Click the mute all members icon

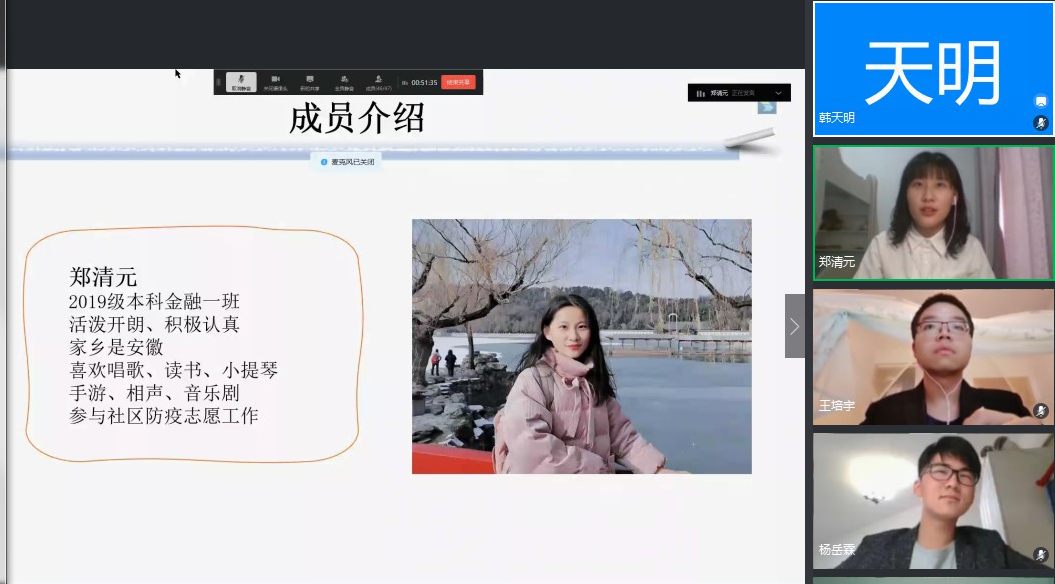(344, 81)
